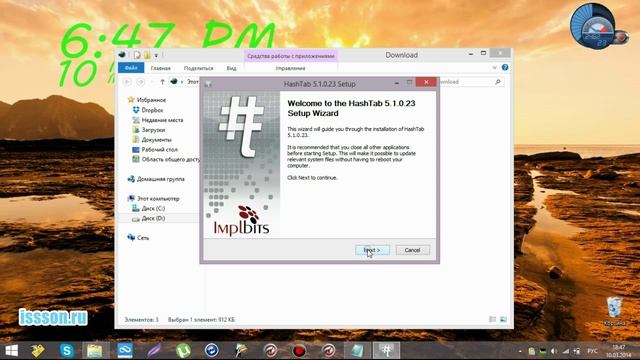Click the Средства работы с приложениями tab header
The width and height of the screenshot is (640, 360).
[x=291, y=56]
